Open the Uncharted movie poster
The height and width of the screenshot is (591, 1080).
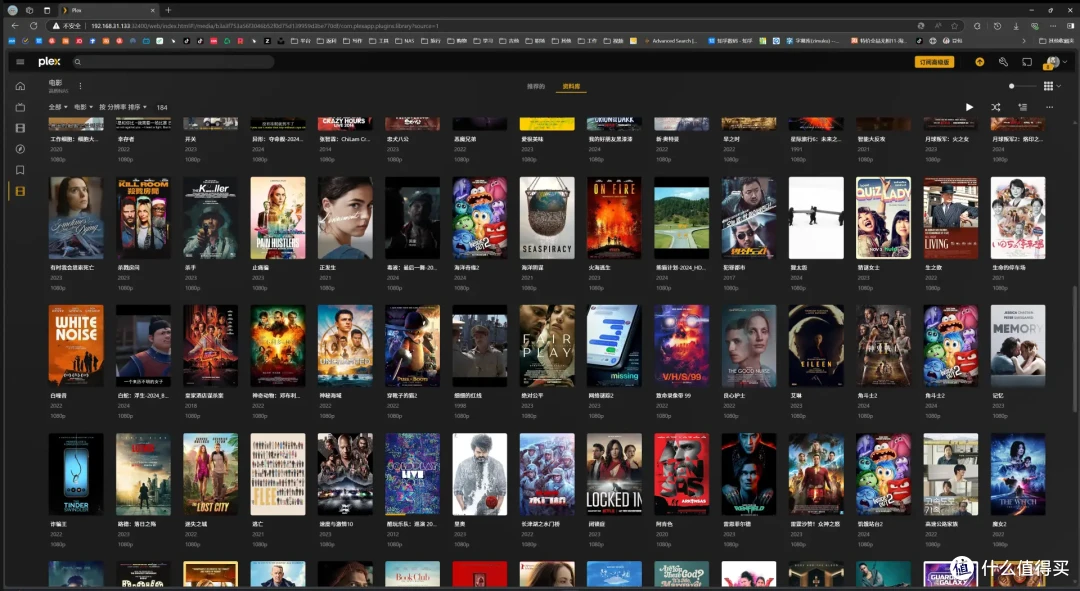(345, 346)
